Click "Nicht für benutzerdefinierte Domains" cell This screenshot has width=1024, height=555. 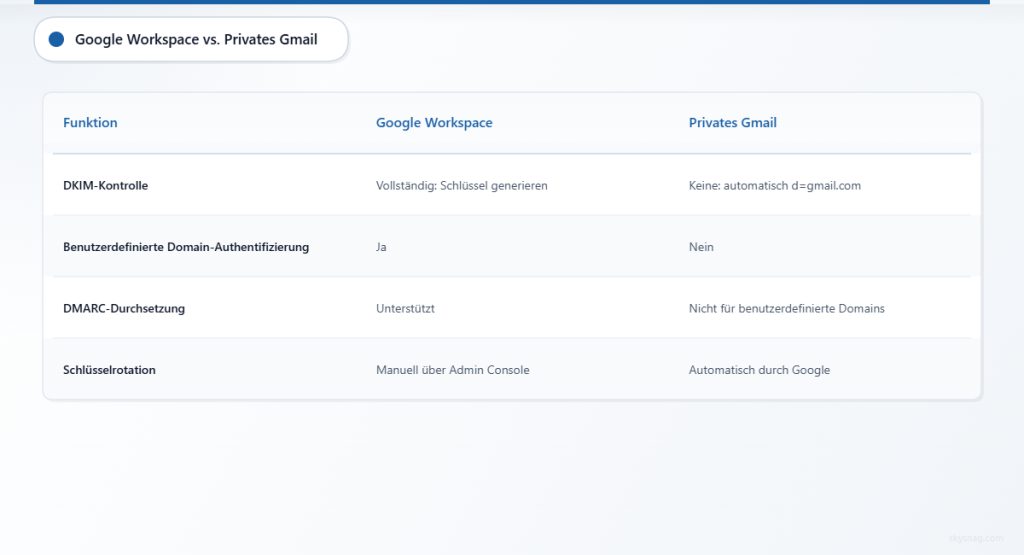pos(786,308)
